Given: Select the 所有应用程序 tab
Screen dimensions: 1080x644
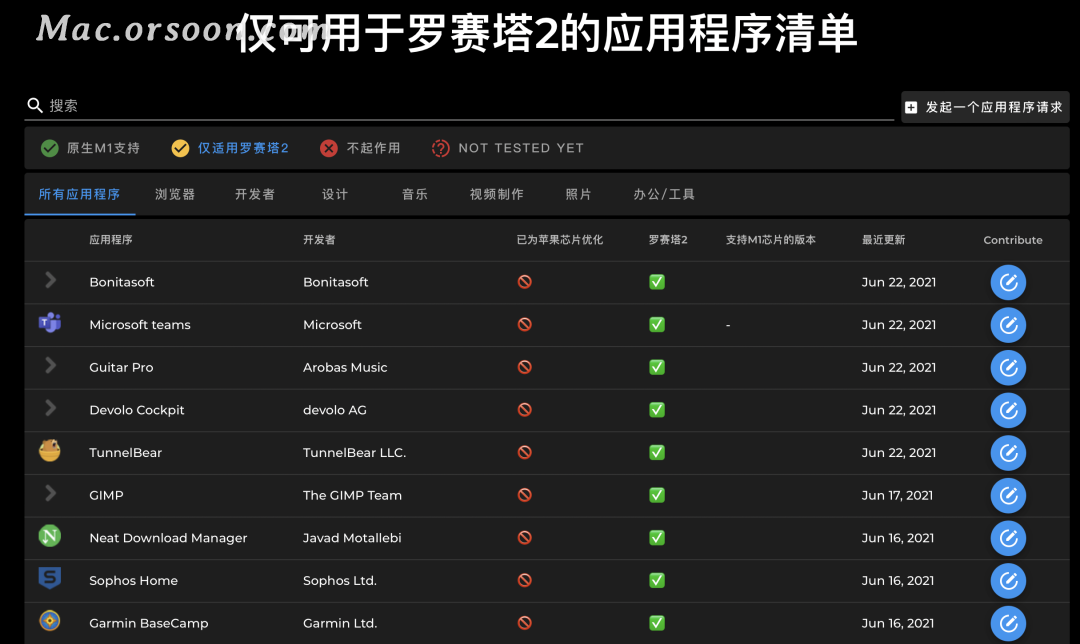Looking at the screenshot, I should tap(79, 194).
